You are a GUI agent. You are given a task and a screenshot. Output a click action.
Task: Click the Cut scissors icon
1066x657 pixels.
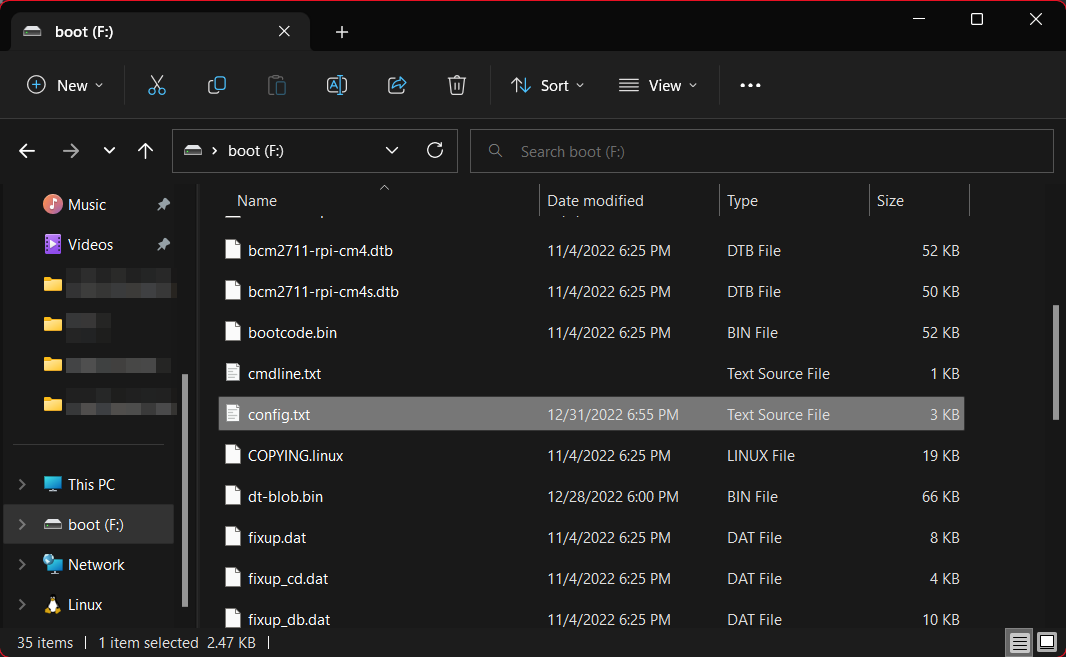157,86
